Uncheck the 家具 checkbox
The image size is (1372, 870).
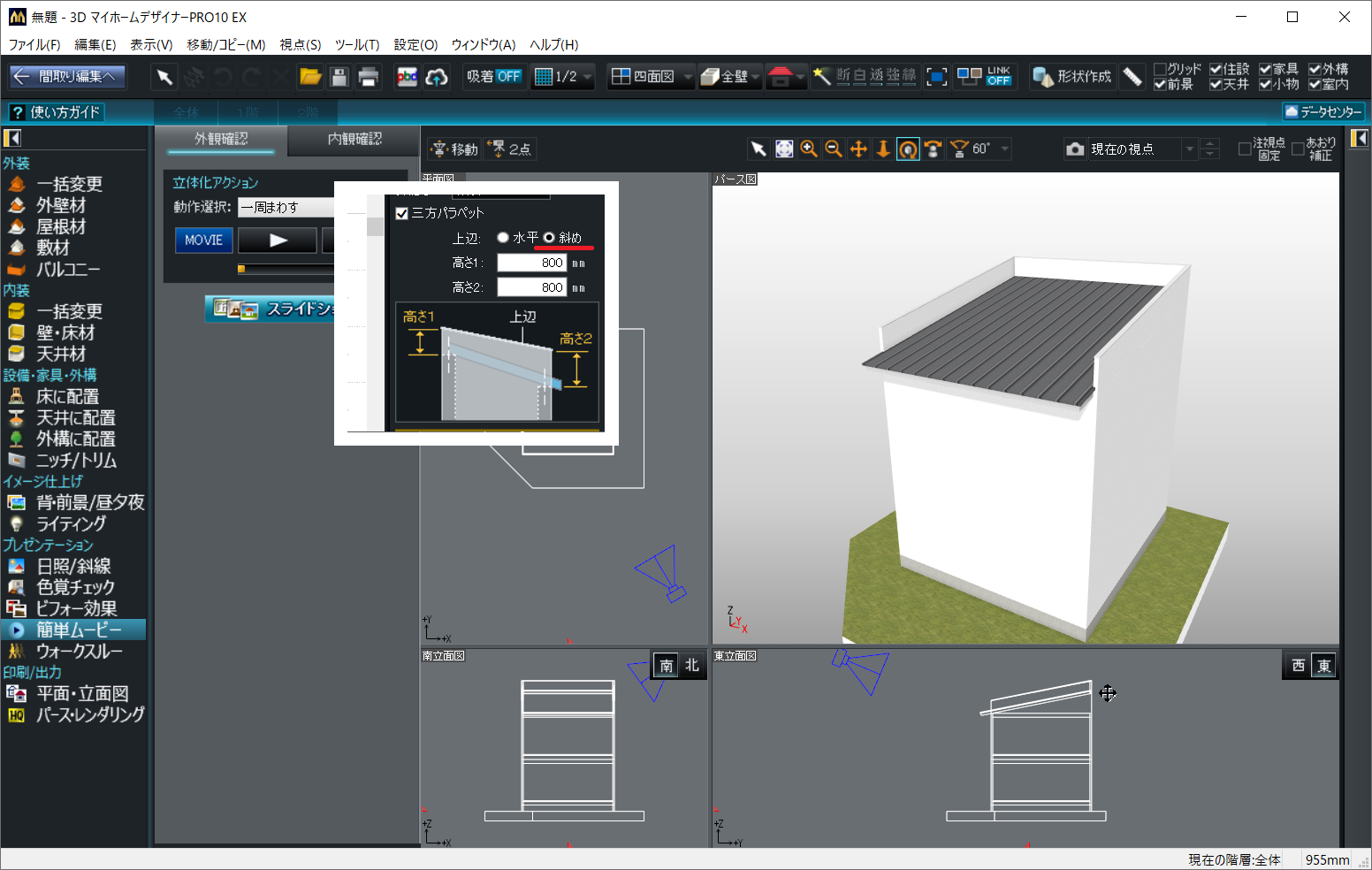tap(1265, 69)
